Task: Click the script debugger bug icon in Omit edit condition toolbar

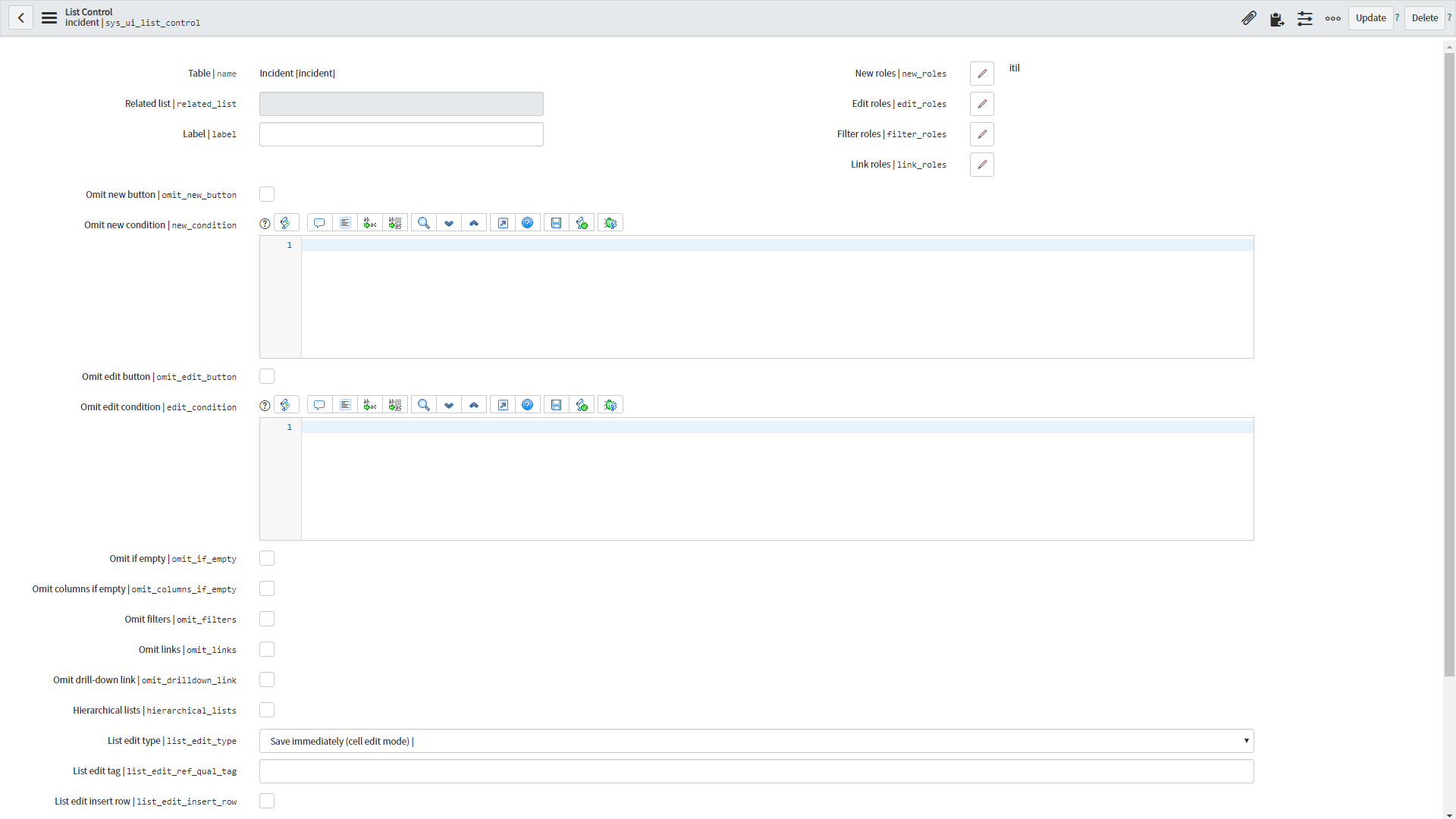Action: 610,405
